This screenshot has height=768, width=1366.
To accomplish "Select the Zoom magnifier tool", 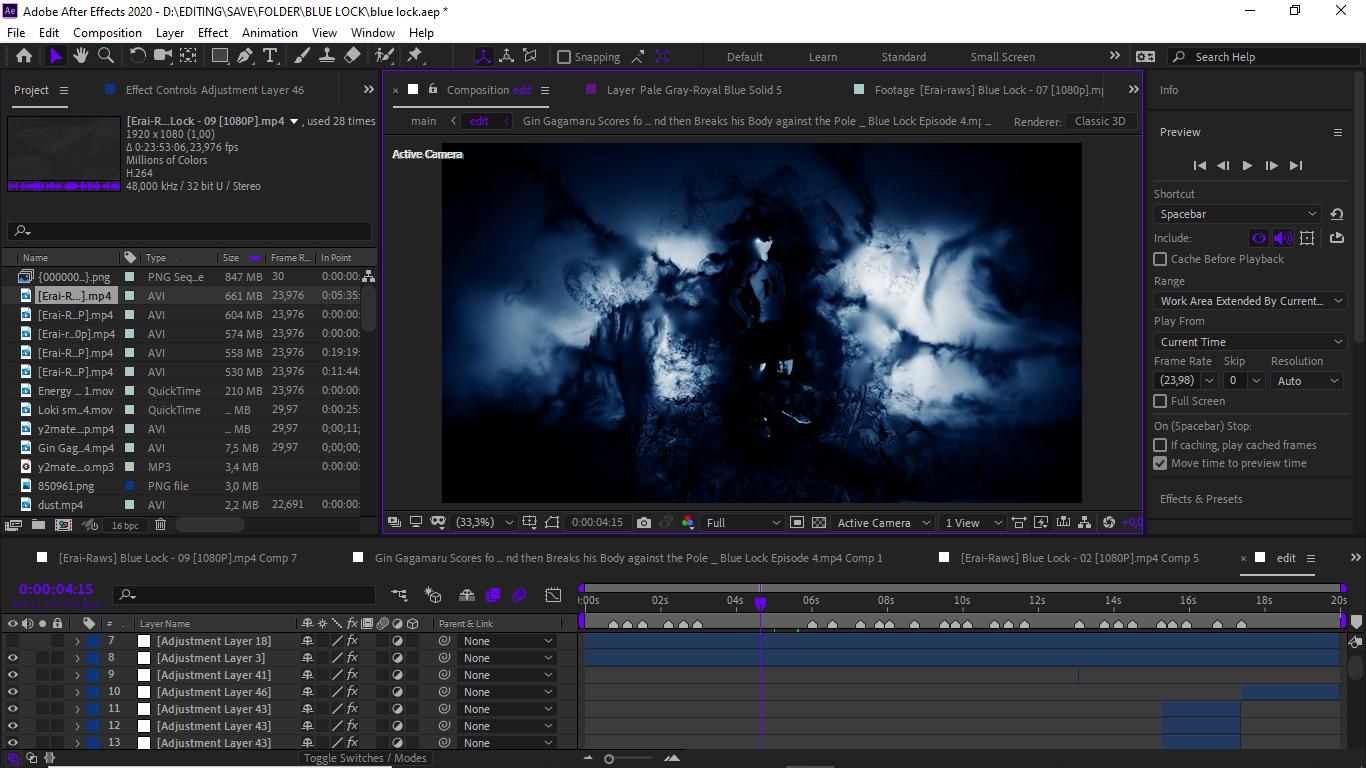I will tap(105, 56).
